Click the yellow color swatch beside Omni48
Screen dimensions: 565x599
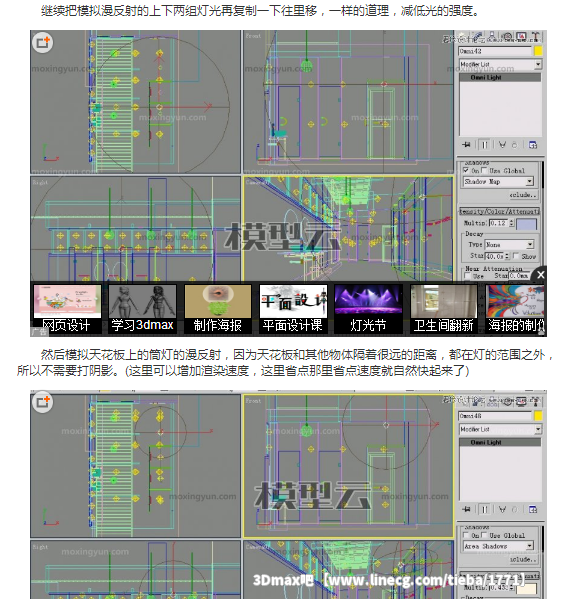538,416
